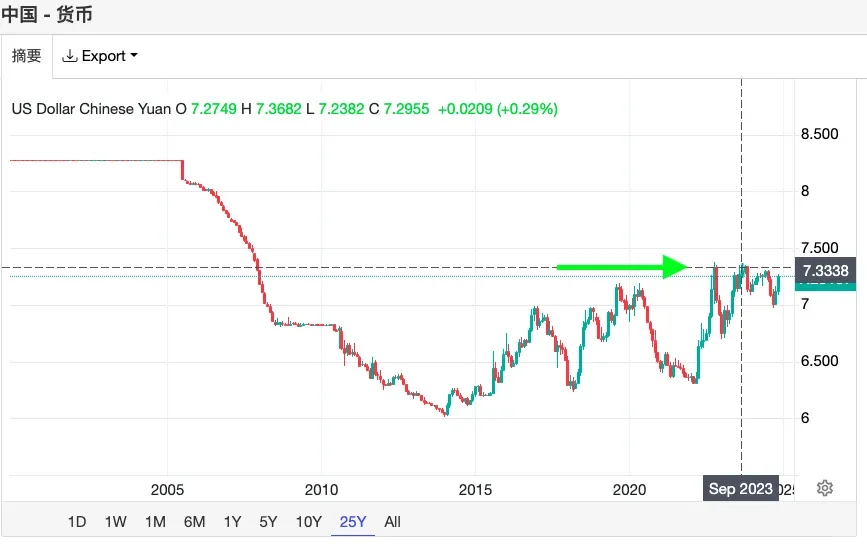Select the 10Y time range
Screen dimensions: 867x546
(x=309, y=522)
